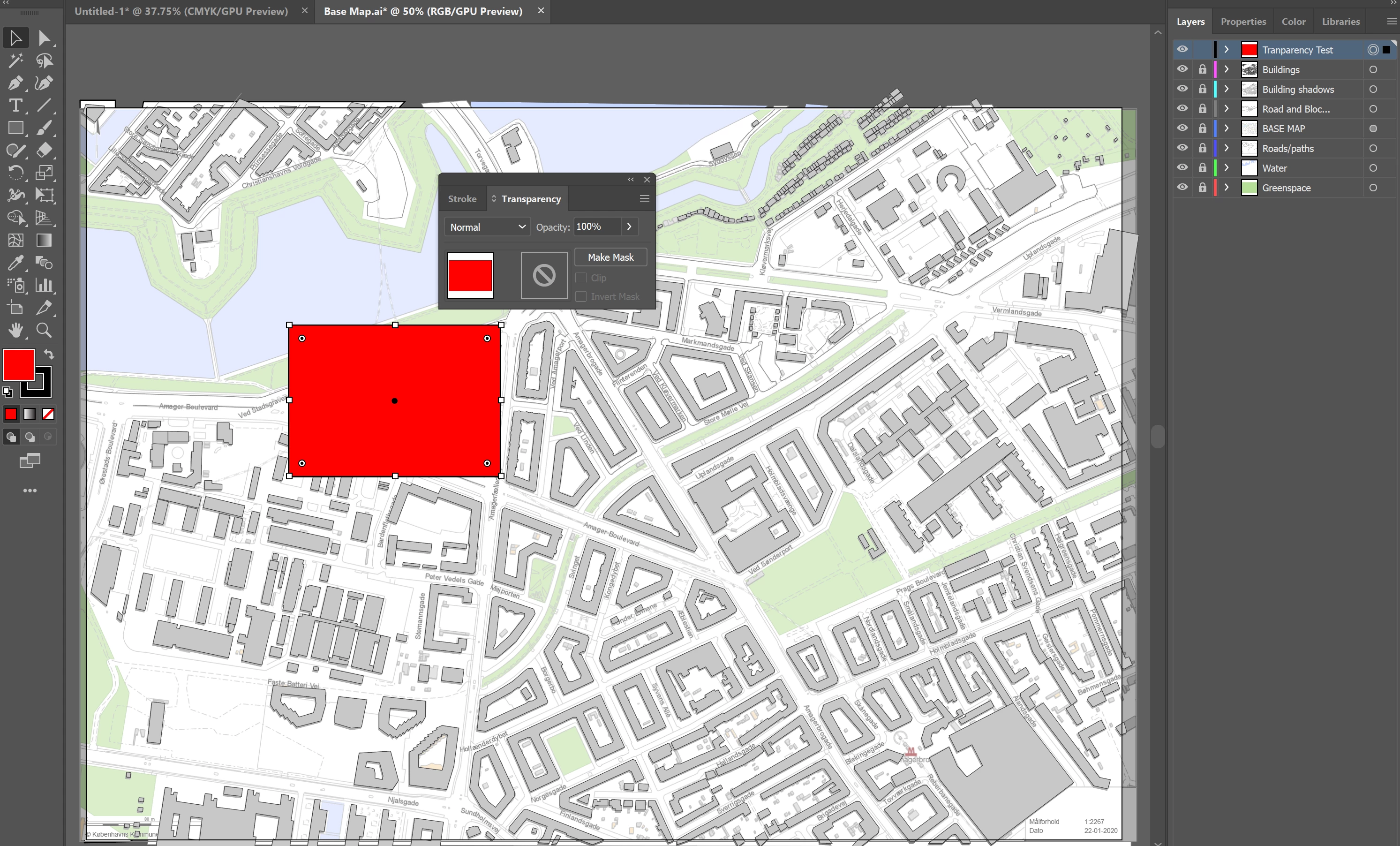Swap fill and stroke colors

[49, 354]
